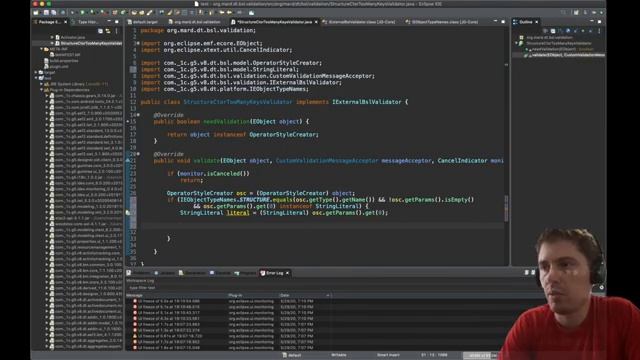This screenshot has width=640, height=360.
Task: Maximize the editor area
Action: point(503,22)
